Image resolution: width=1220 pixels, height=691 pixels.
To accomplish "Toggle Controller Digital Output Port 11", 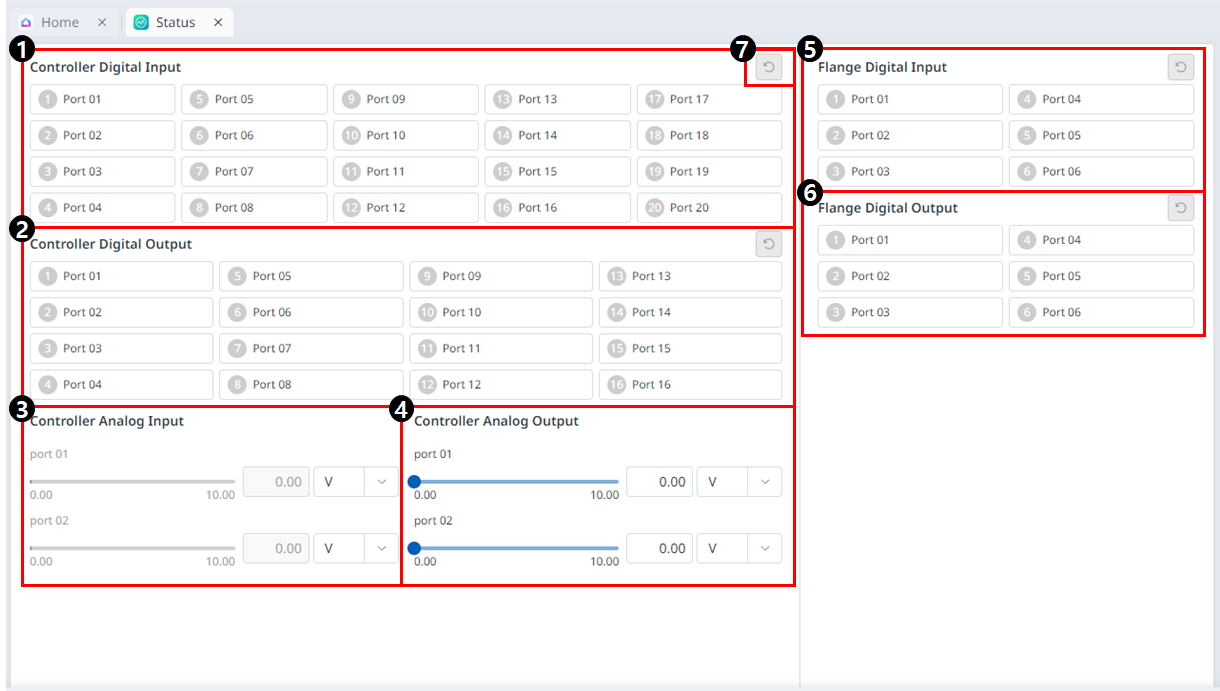I will tap(500, 348).
